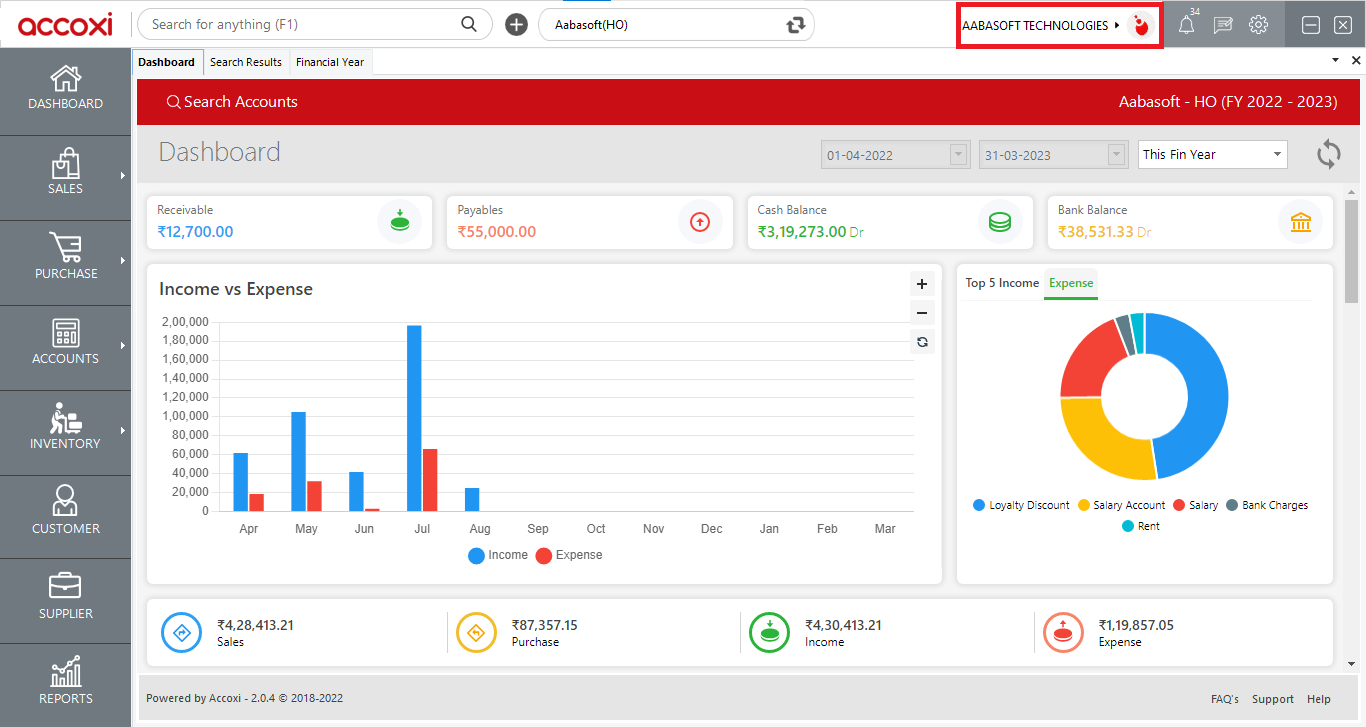Image resolution: width=1366 pixels, height=727 pixels.
Task: Zoom in the Income vs Expense chart
Action: click(922, 284)
